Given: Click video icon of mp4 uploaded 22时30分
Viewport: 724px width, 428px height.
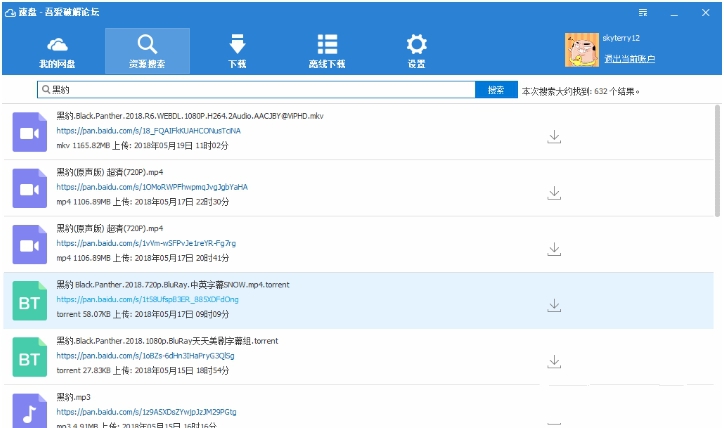Looking at the screenshot, I should click(x=30, y=188).
